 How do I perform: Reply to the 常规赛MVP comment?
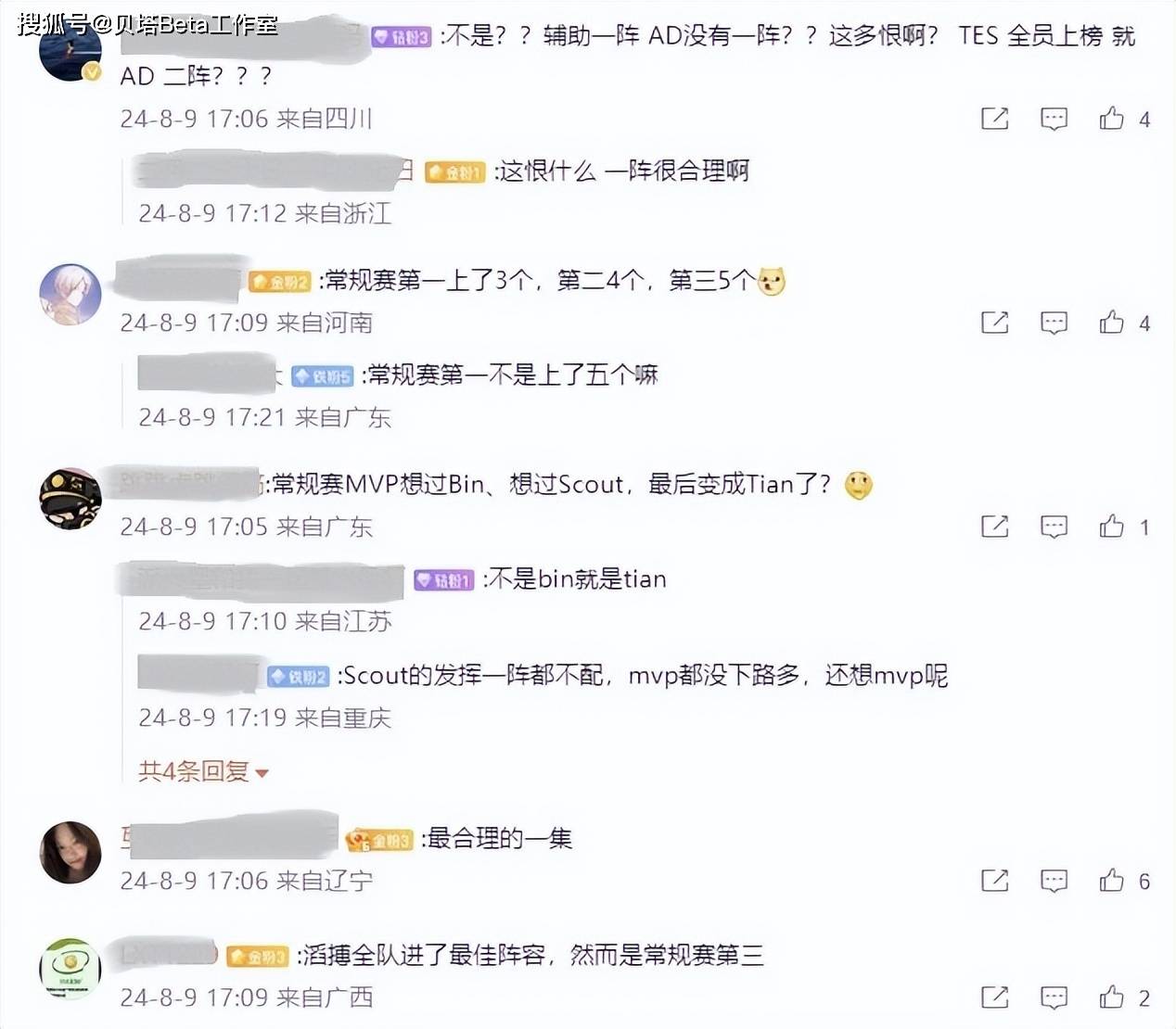tap(1054, 527)
